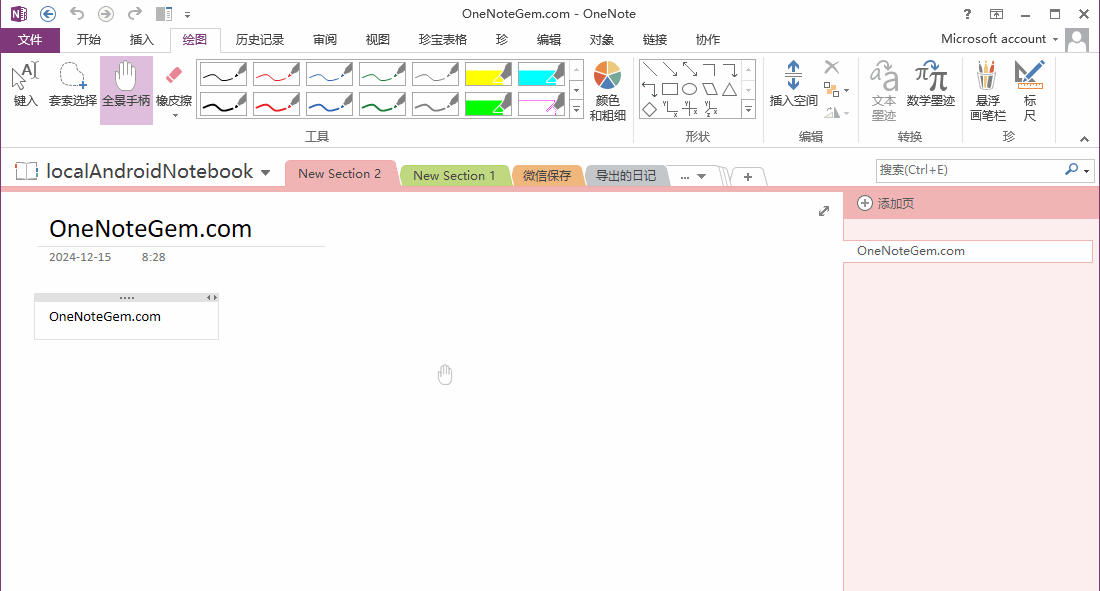Expand the pen gallery more button
This screenshot has height=591, width=1100.
click(577, 109)
